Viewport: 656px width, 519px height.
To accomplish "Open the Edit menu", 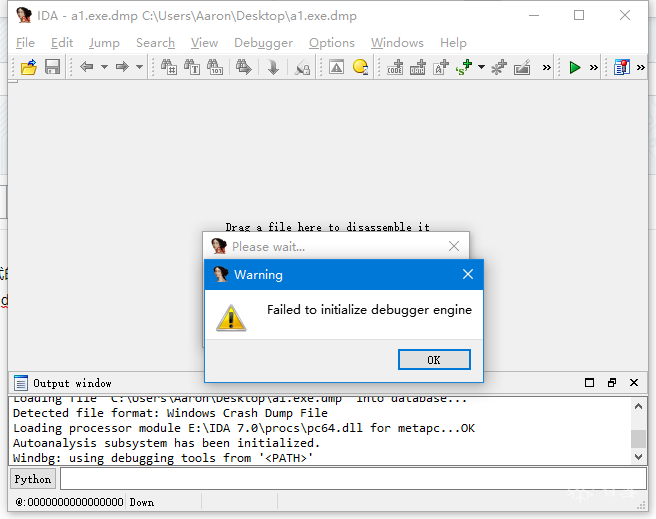I will point(62,43).
